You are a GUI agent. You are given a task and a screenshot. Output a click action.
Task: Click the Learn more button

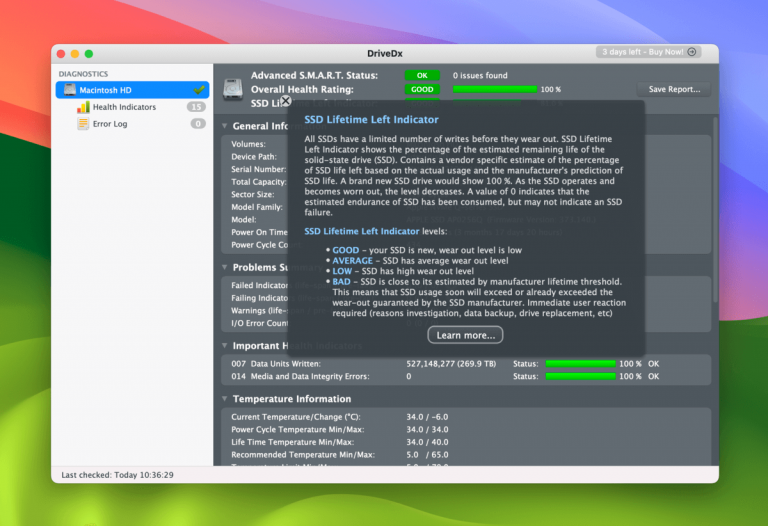465,335
